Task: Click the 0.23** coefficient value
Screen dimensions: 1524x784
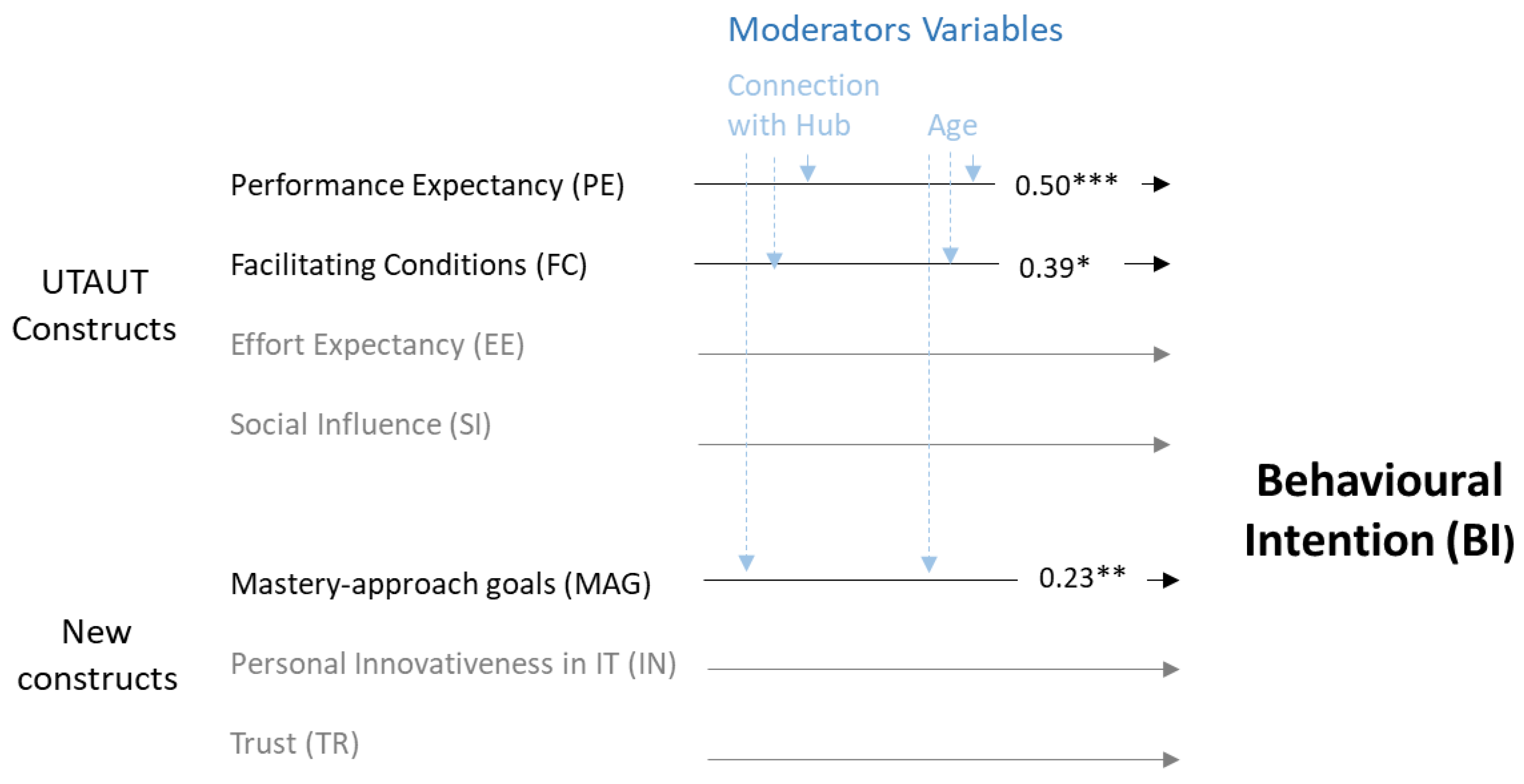Action: [1082, 577]
